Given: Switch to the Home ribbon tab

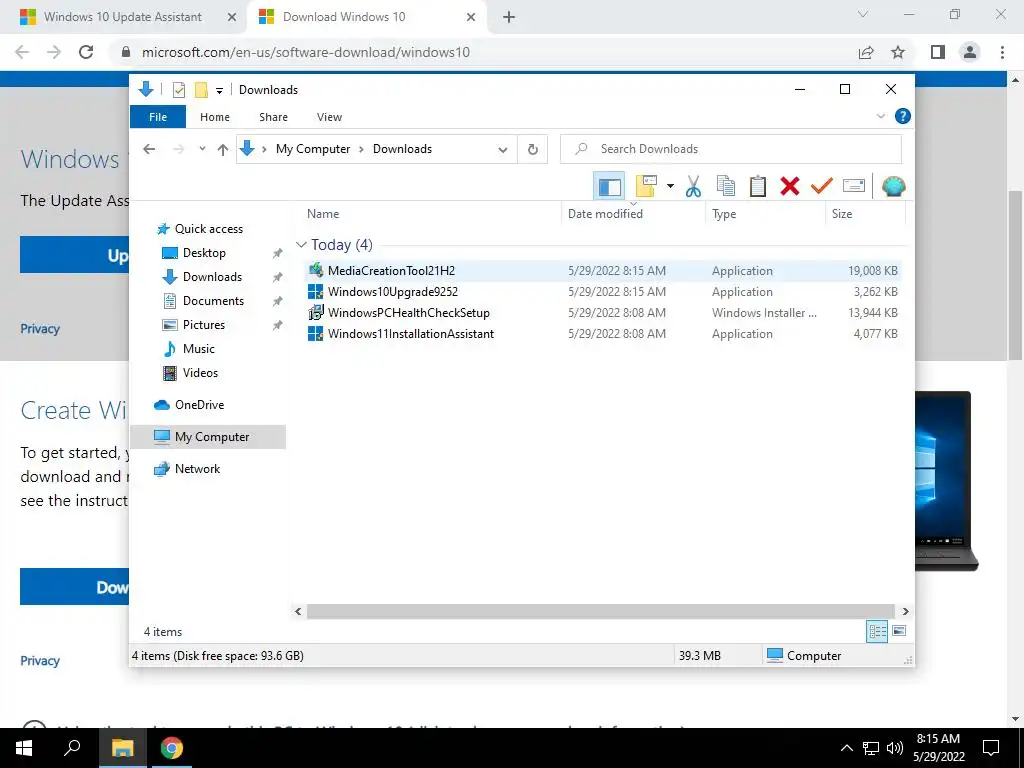Looking at the screenshot, I should click(215, 117).
